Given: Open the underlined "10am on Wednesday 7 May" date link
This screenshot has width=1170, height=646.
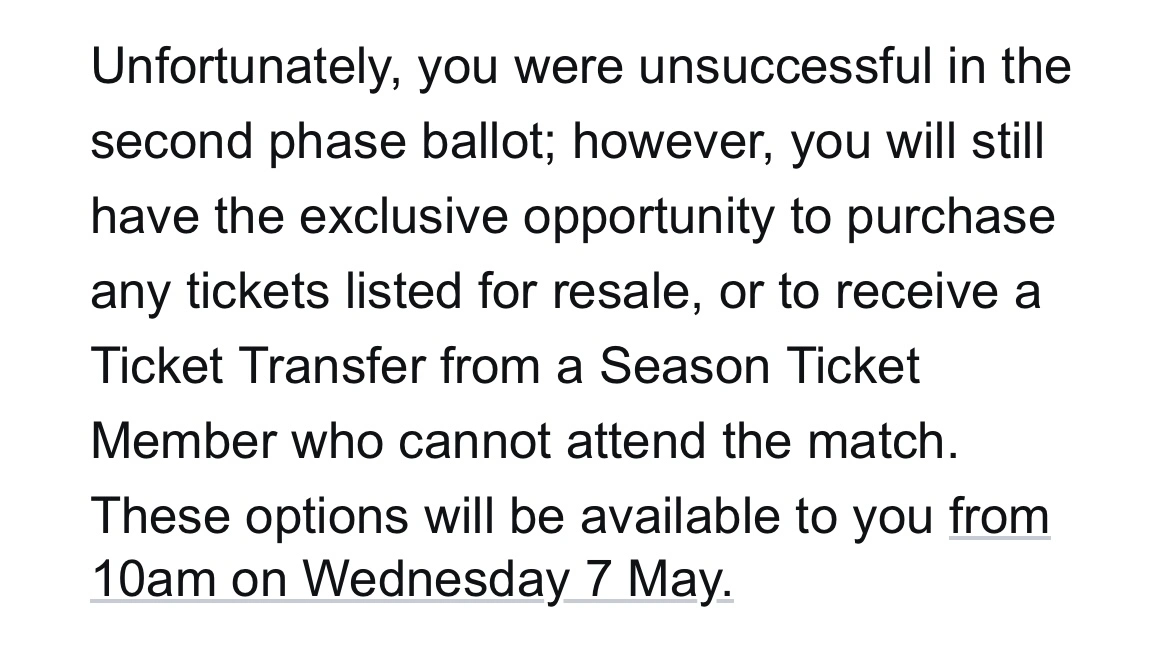Looking at the screenshot, I should [x=410, y=580].
